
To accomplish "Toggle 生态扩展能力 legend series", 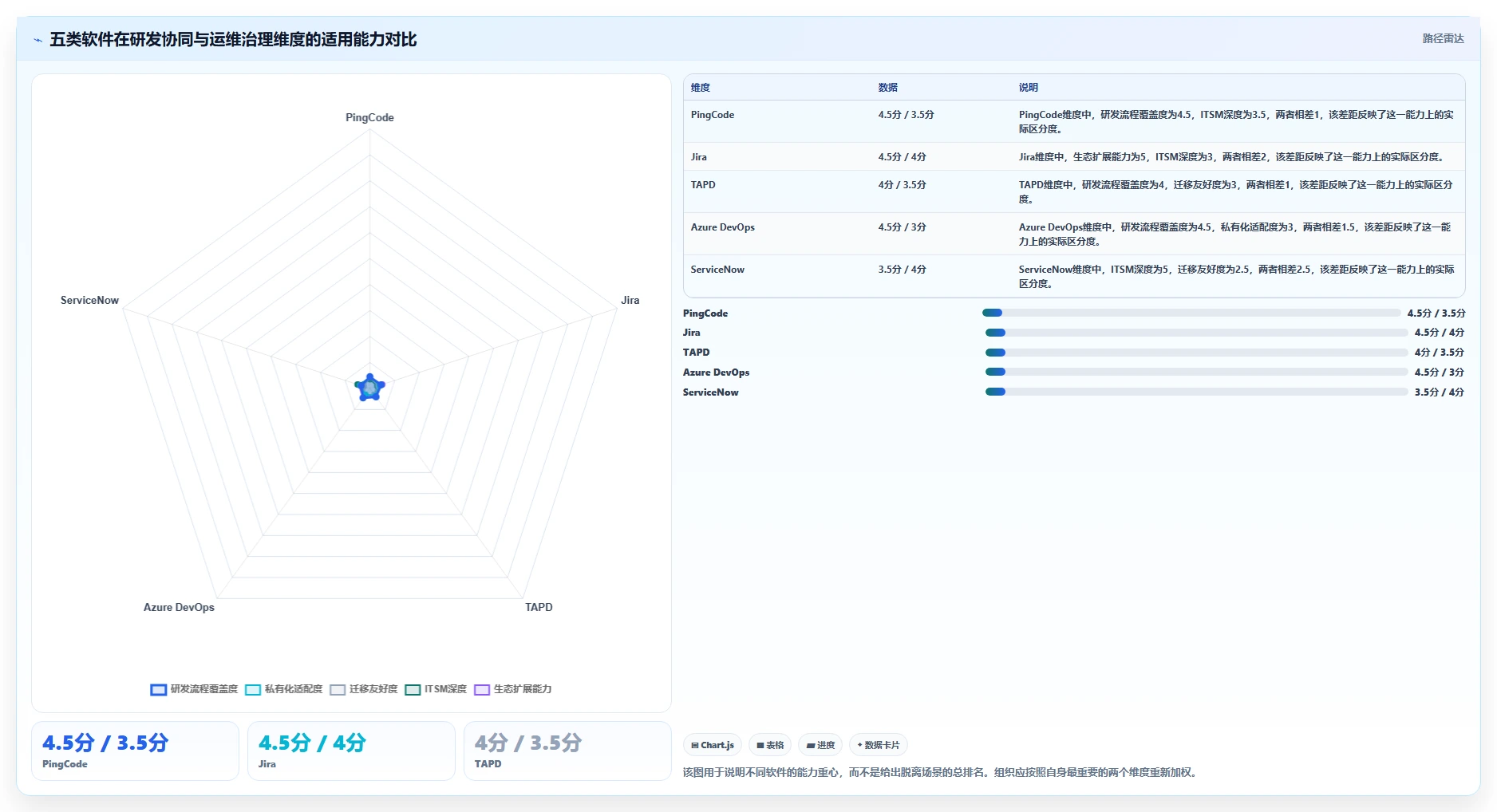I will pyautogui.click(x=513, y=689).
